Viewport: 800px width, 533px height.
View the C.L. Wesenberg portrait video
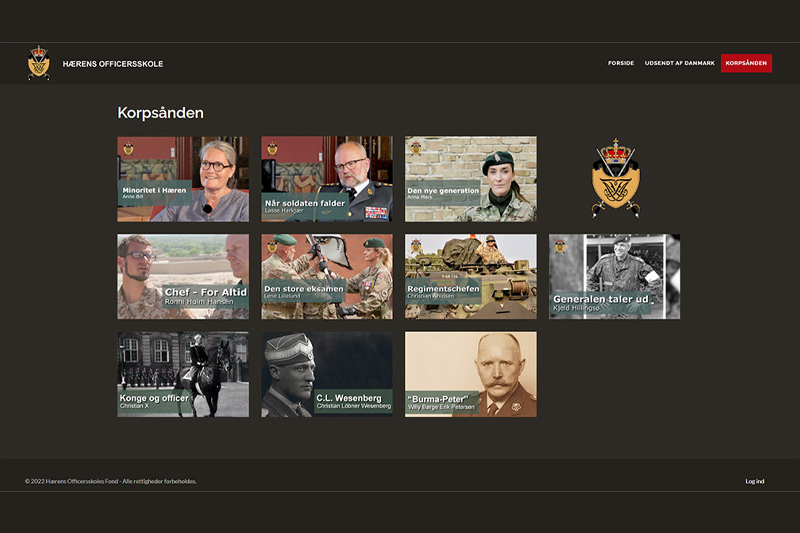coord(327,374)
